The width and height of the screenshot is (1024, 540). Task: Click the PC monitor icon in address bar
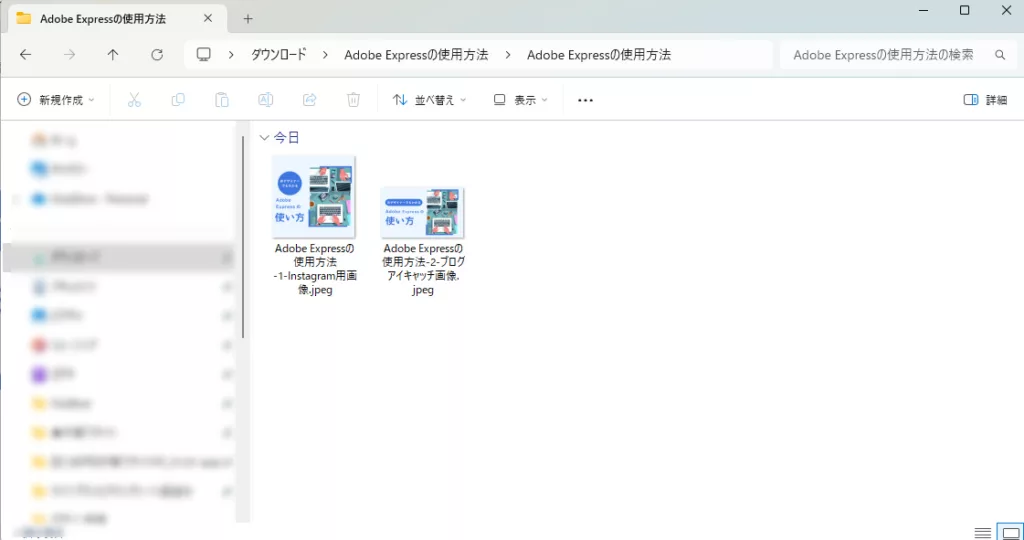coord(204,54)
